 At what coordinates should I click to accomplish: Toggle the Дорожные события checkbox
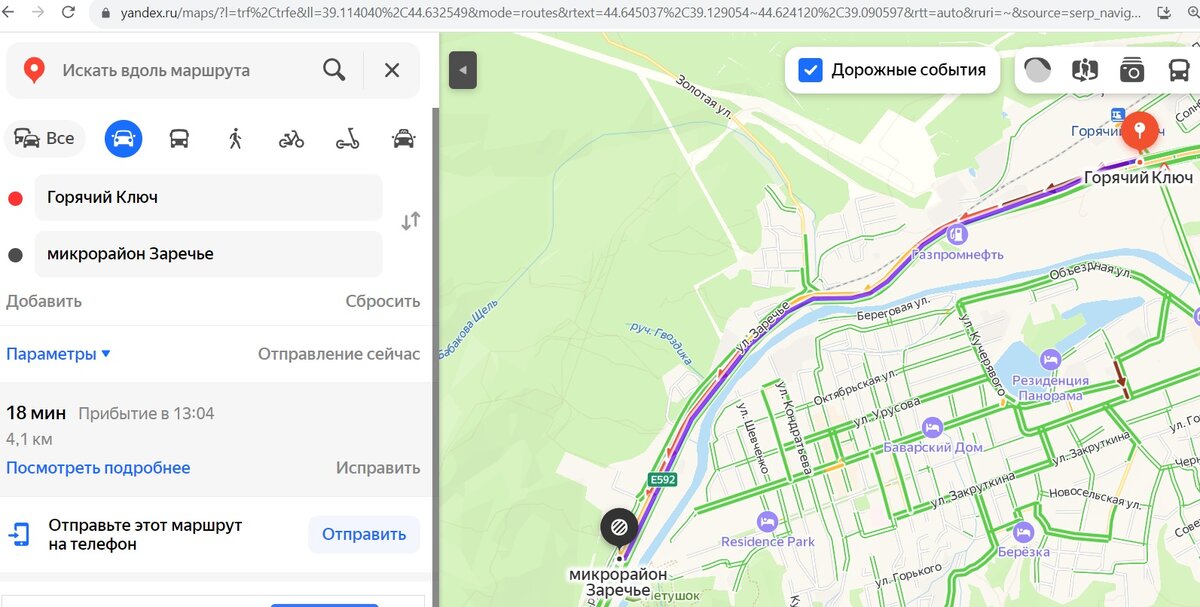coord(811,70)
